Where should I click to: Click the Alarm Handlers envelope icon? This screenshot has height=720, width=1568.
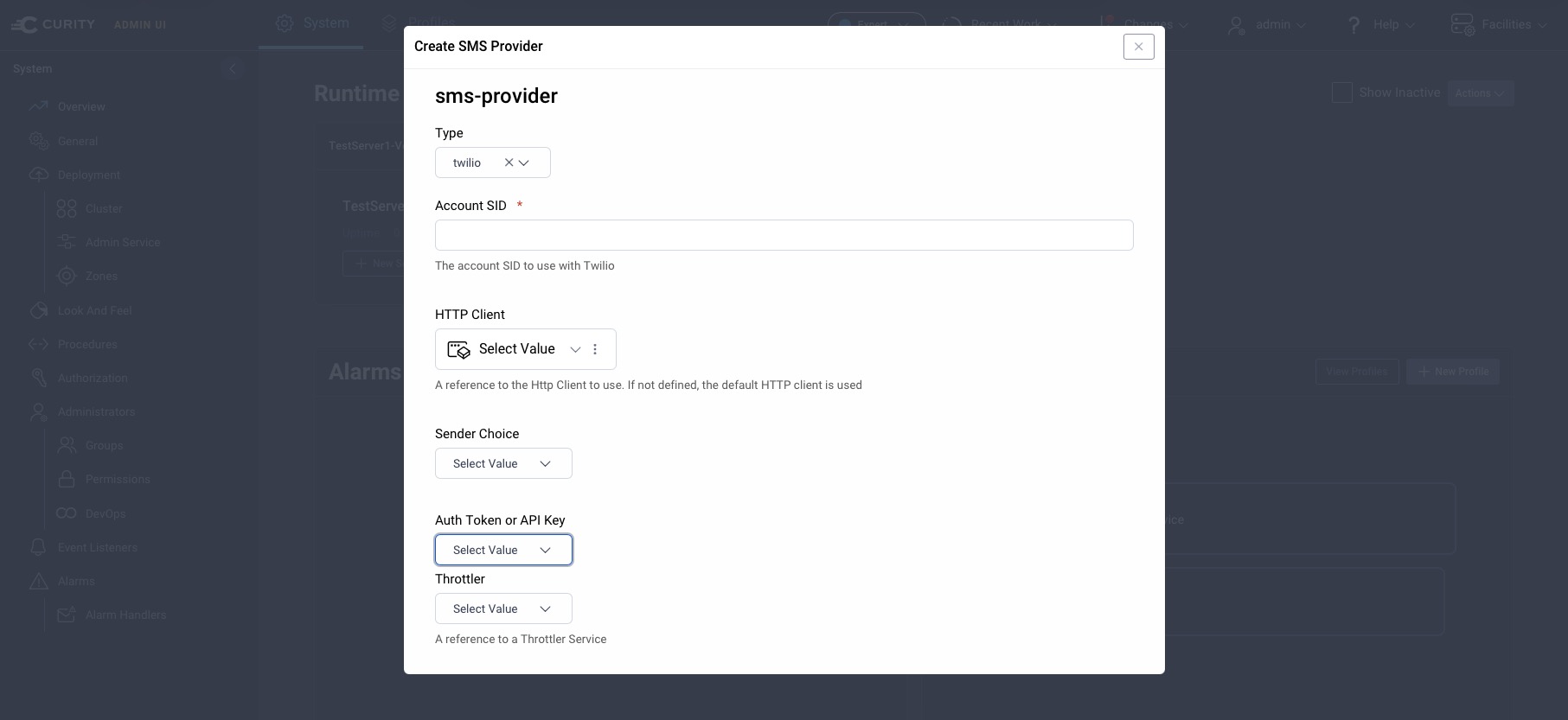(67, 615)
